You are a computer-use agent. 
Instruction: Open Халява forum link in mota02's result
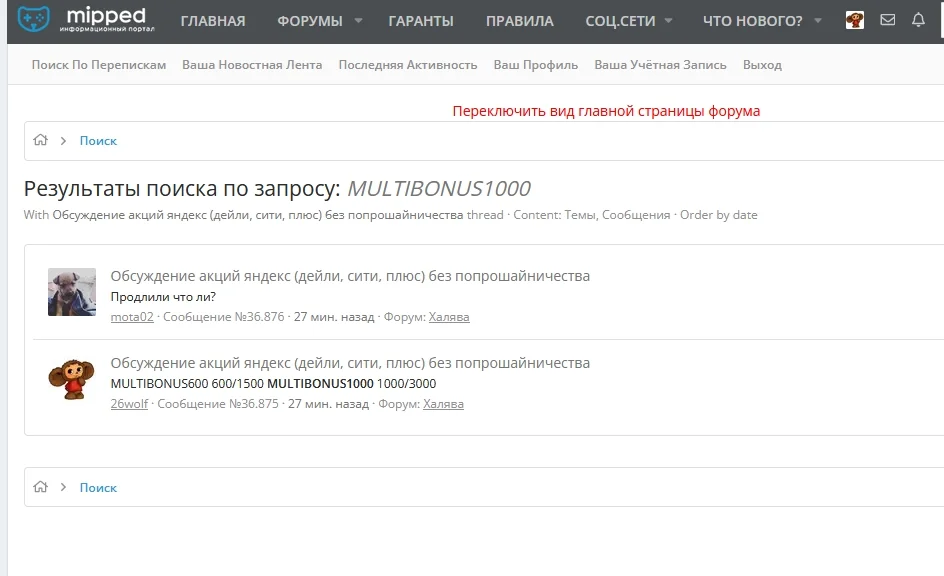click(x=449, y=317)
